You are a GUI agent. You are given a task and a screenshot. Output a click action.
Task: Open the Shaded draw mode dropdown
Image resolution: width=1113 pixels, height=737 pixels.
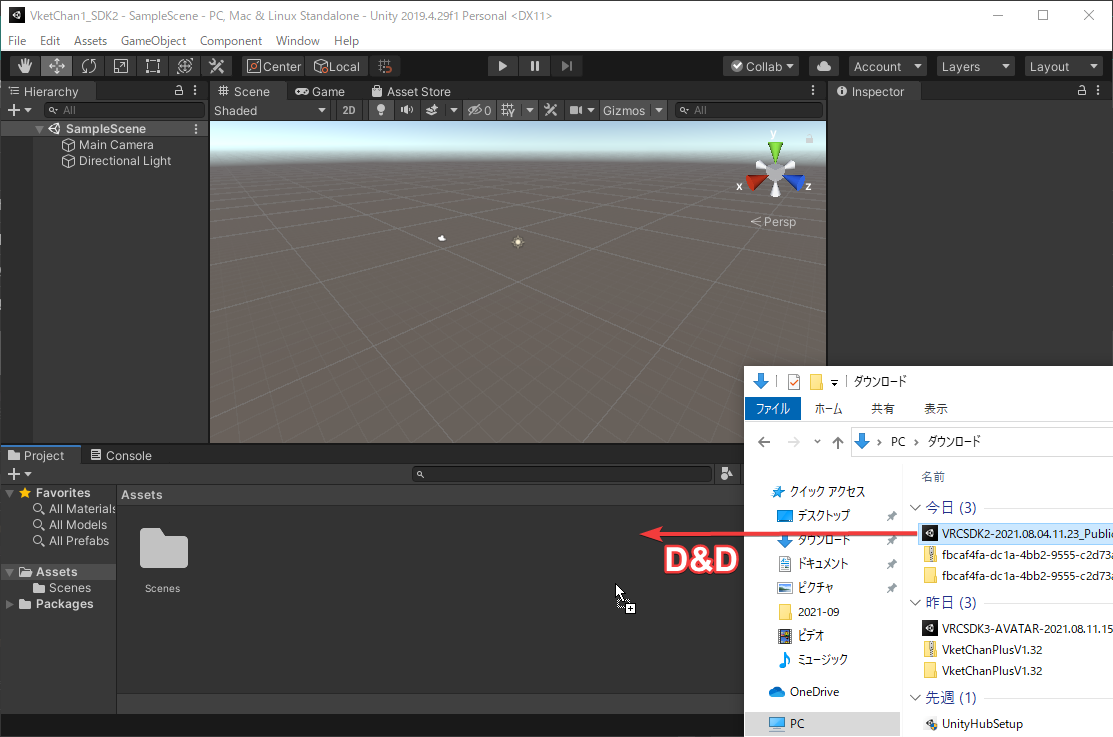[x=270, y=110]
